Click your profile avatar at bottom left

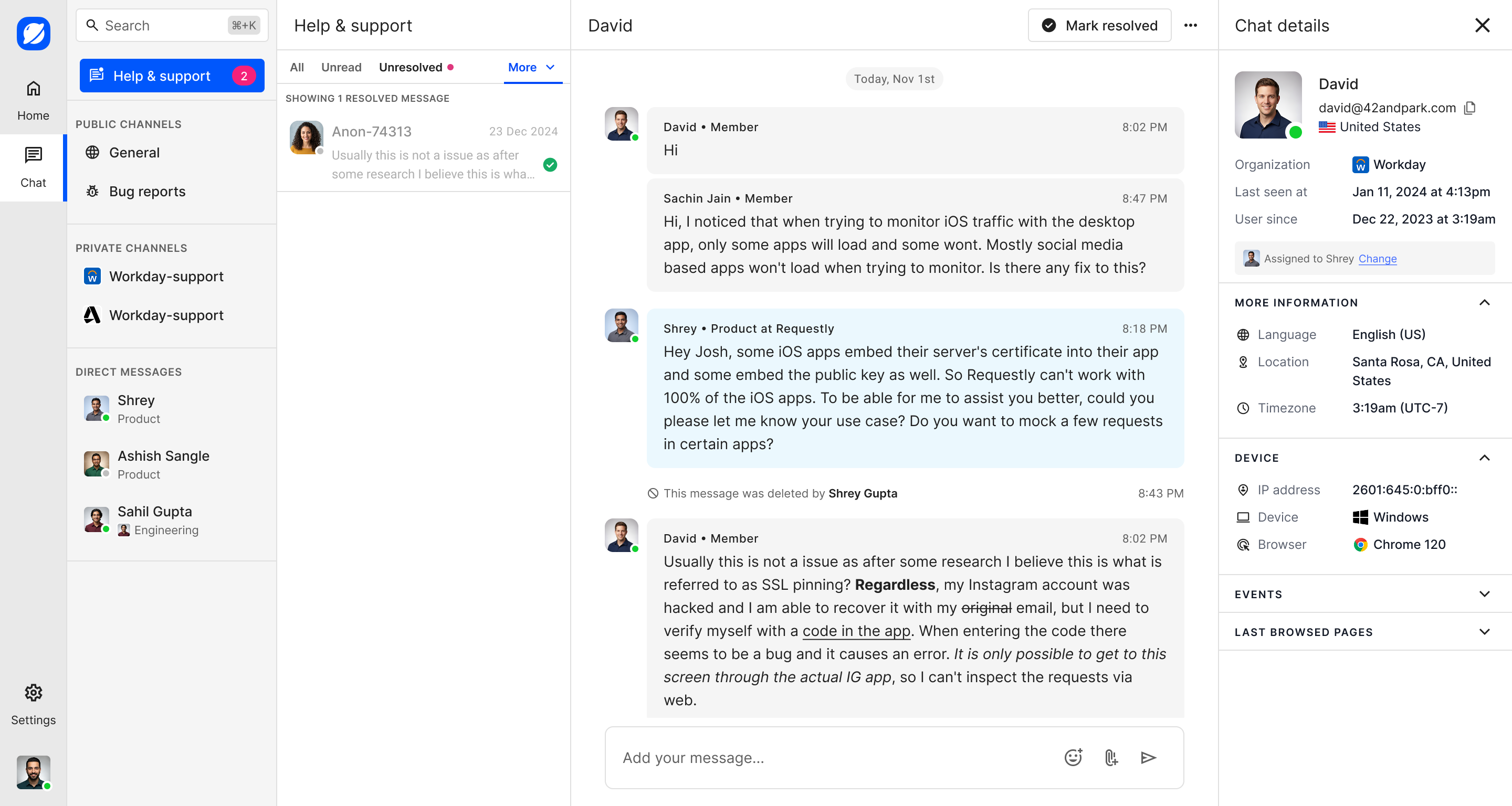pos(34,772)
